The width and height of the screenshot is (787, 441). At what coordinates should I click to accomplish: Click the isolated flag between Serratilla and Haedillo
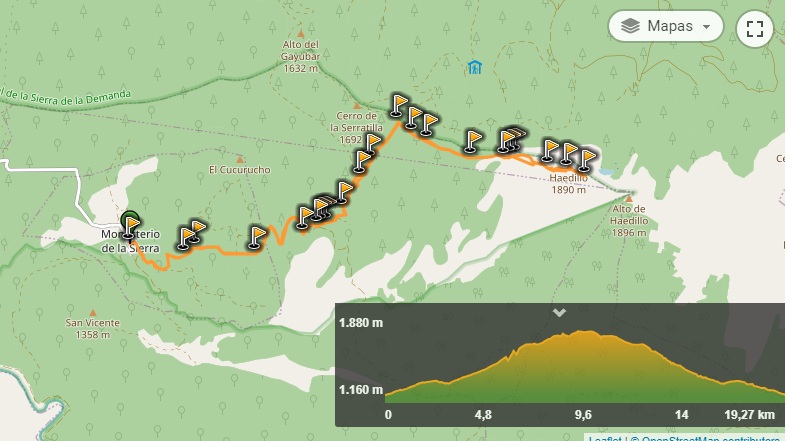pos(472,141)
